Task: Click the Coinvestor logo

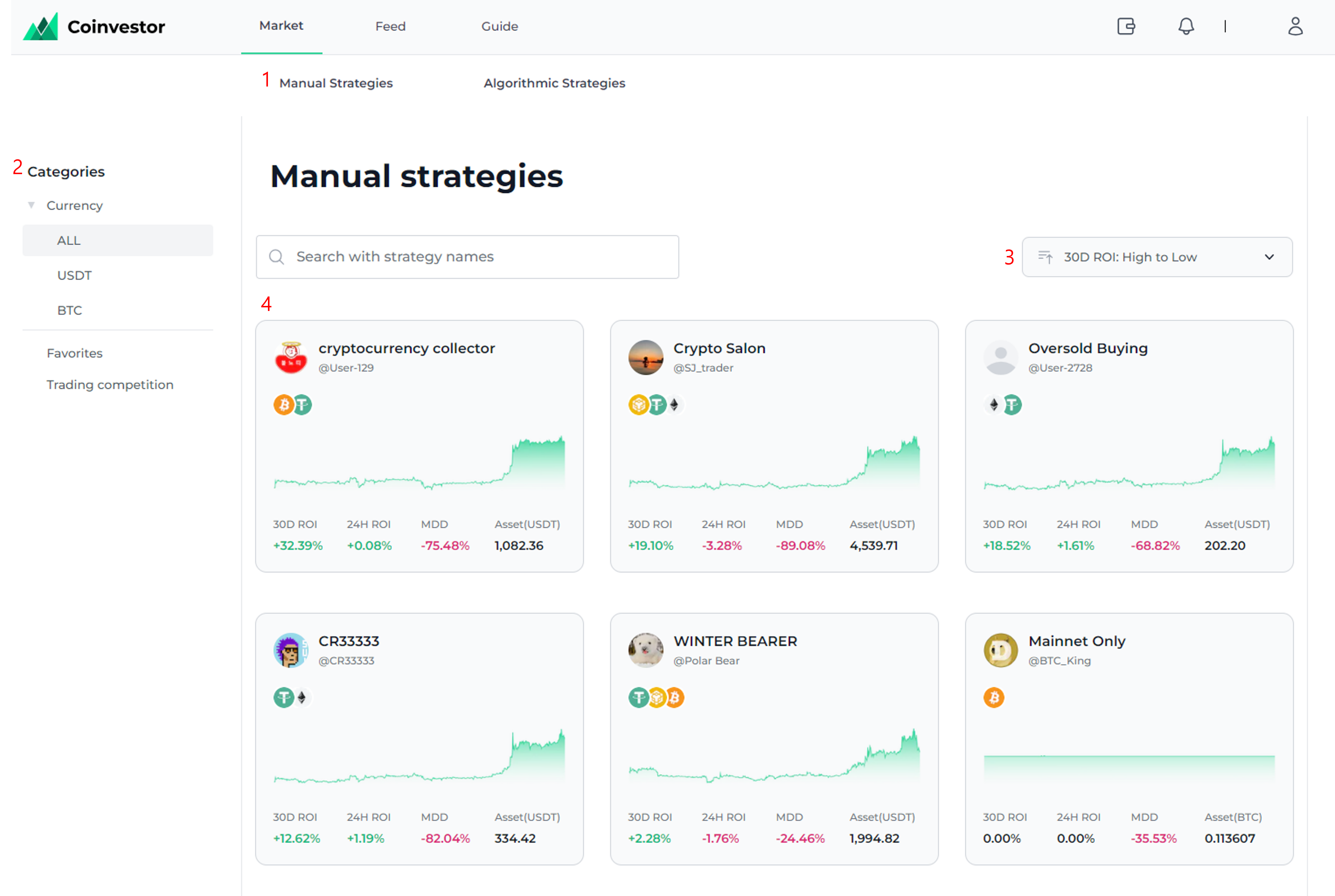Action: pos(94,26)
